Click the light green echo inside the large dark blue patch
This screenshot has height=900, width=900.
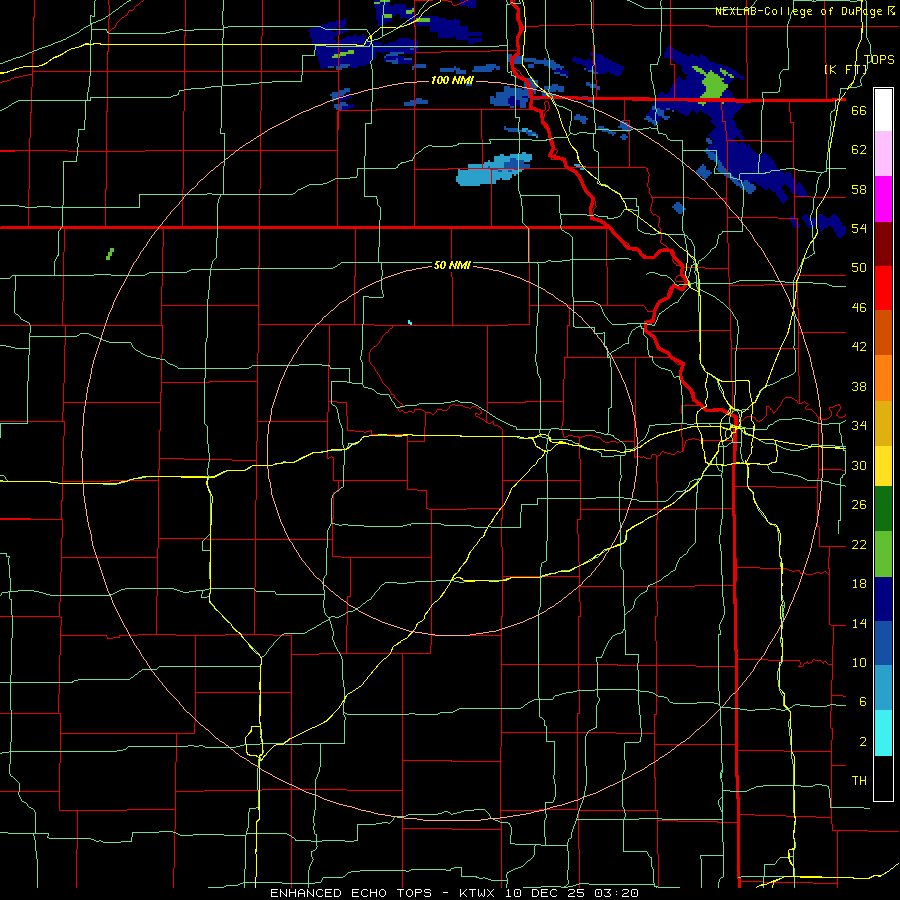pos(713,84)
